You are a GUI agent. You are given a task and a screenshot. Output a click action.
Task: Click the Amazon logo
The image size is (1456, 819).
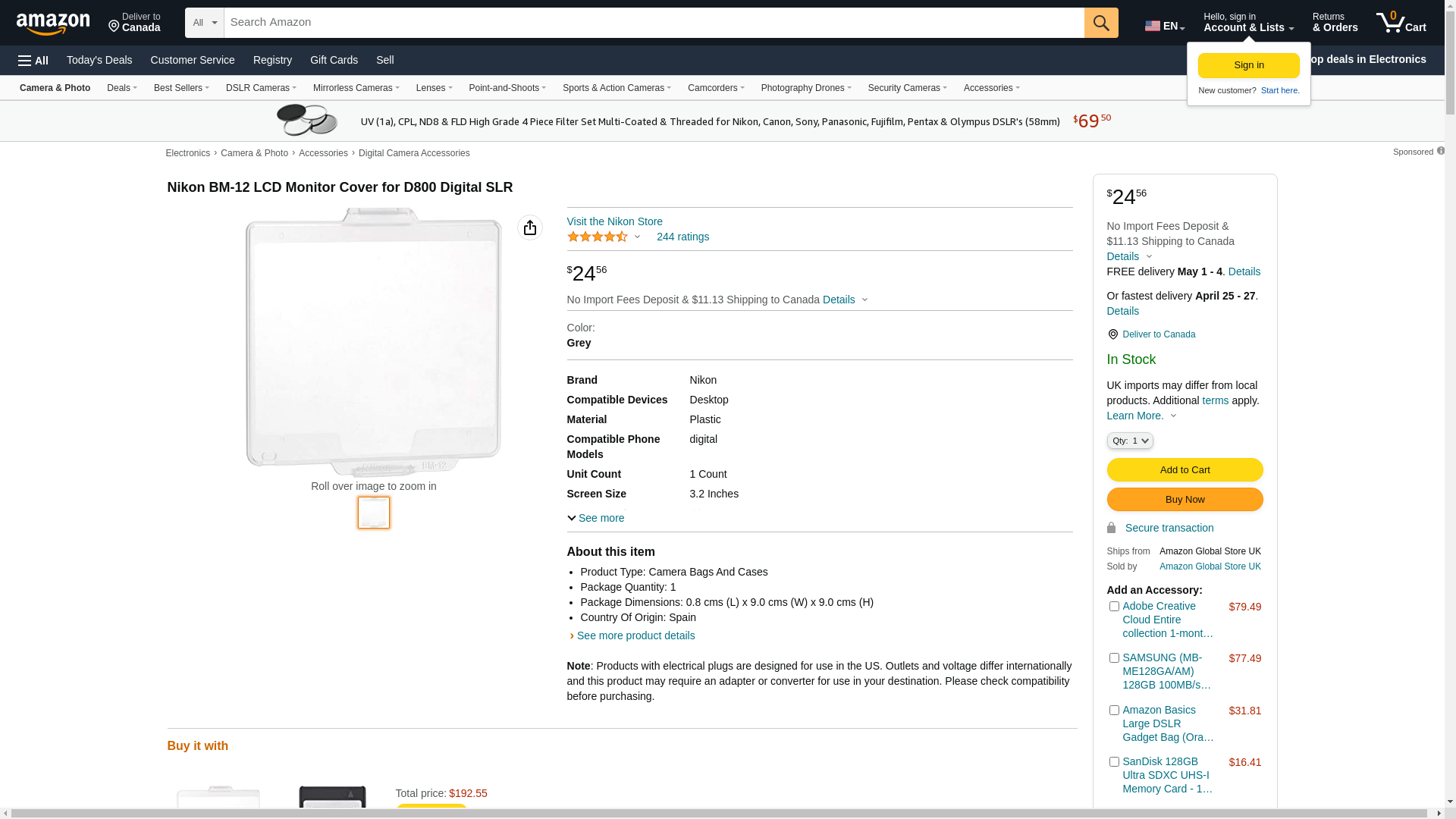pos(53,24)
